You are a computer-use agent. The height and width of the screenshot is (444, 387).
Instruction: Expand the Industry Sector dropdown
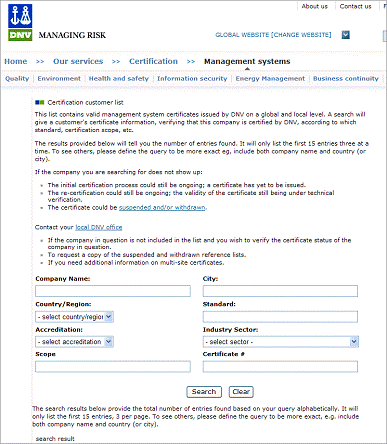[281, 342]
